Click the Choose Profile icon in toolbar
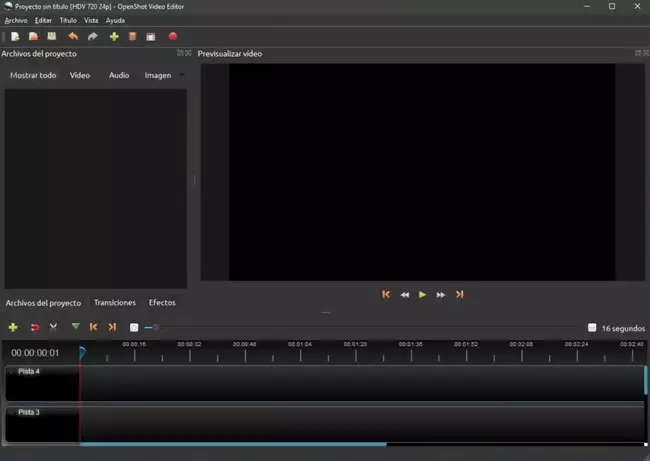This screenshot has height=461, width=650. (132, 36)
